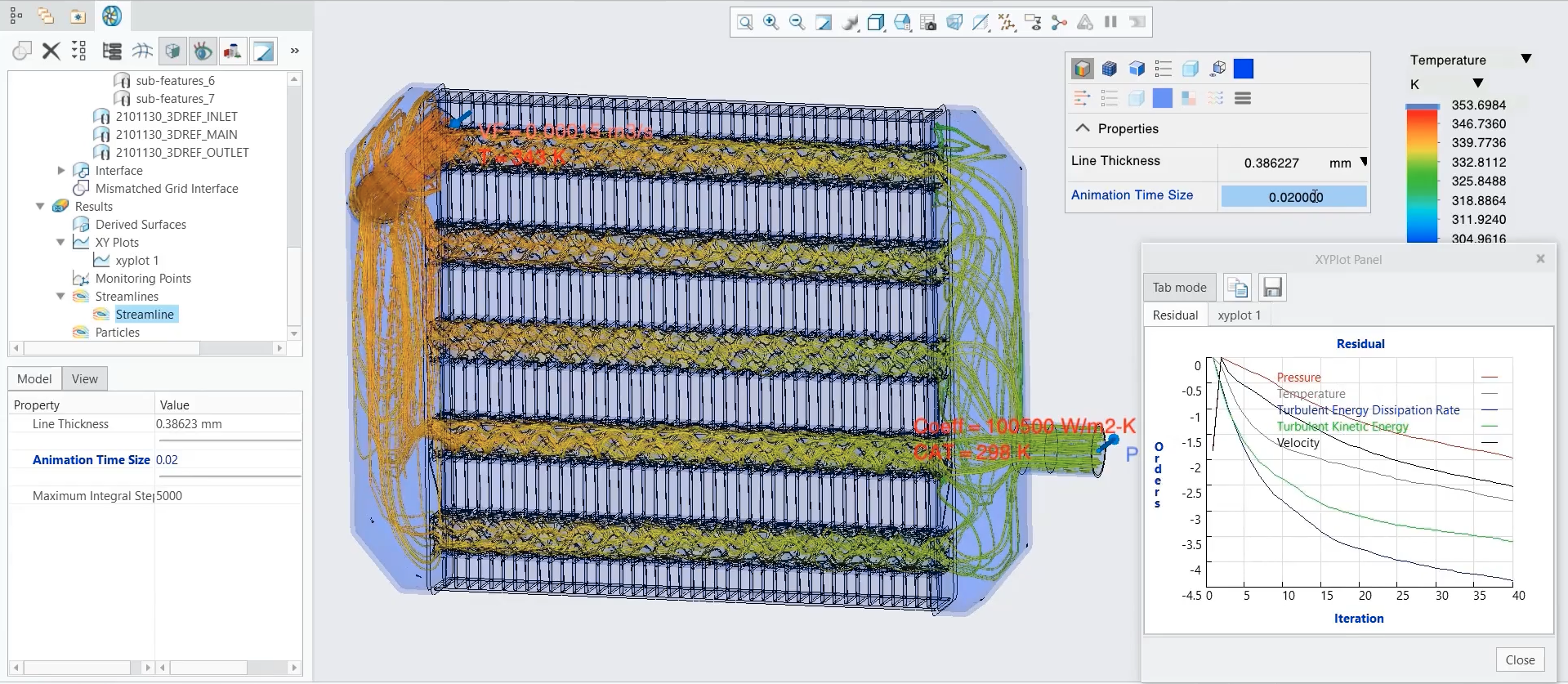Click the simulation run flask icon
The height and width of the screenshot is (684, 1568).
tap(233, 51)
